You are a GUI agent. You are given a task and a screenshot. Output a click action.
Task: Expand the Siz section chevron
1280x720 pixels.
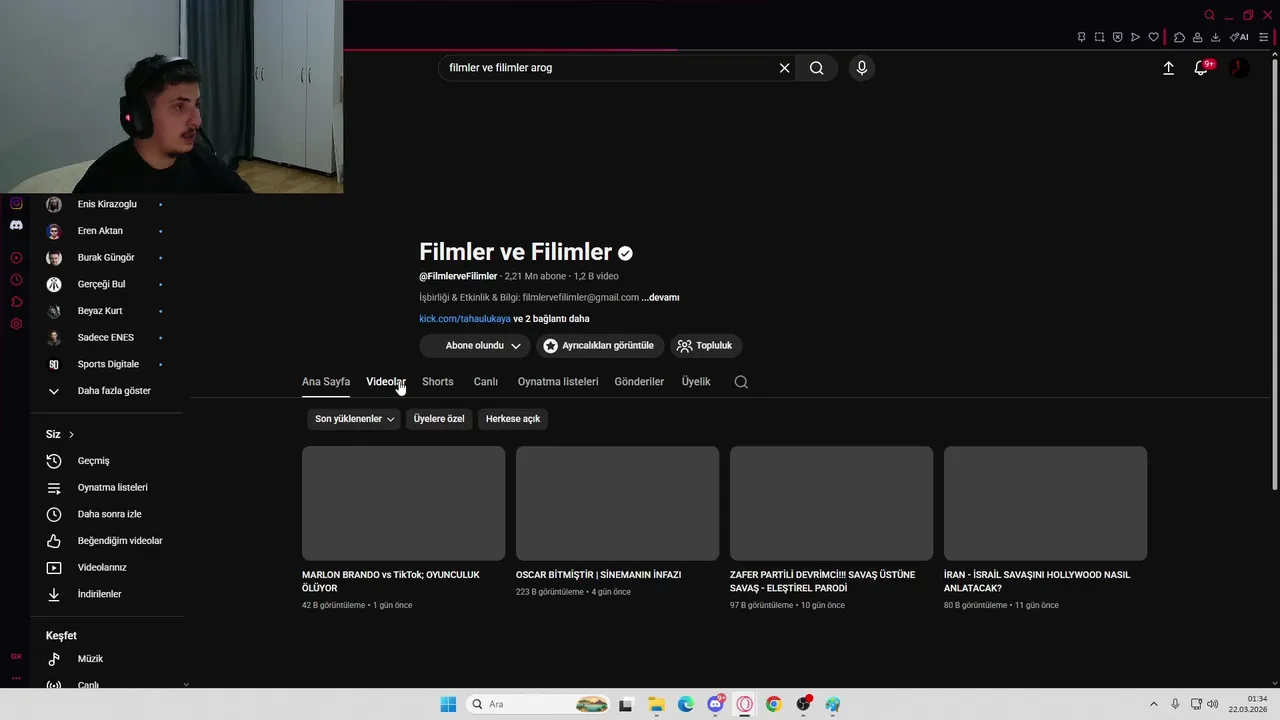[71, 434]
